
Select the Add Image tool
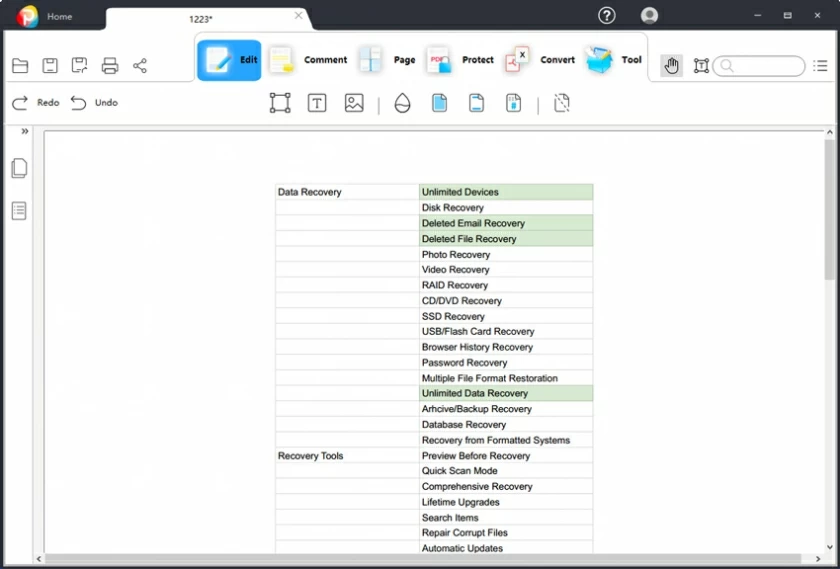354,103
